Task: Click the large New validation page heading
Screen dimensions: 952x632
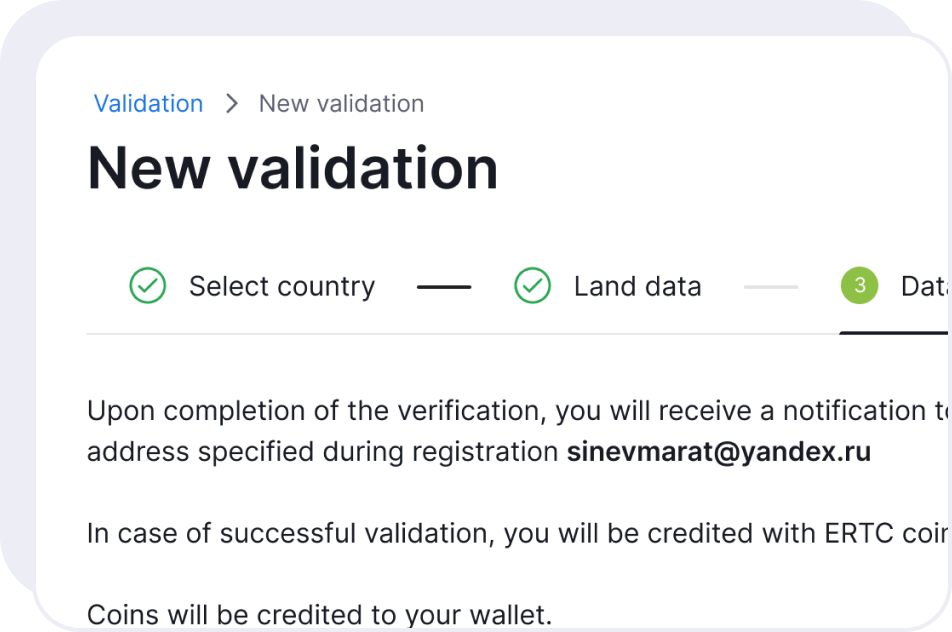Action: coord(293,168)
